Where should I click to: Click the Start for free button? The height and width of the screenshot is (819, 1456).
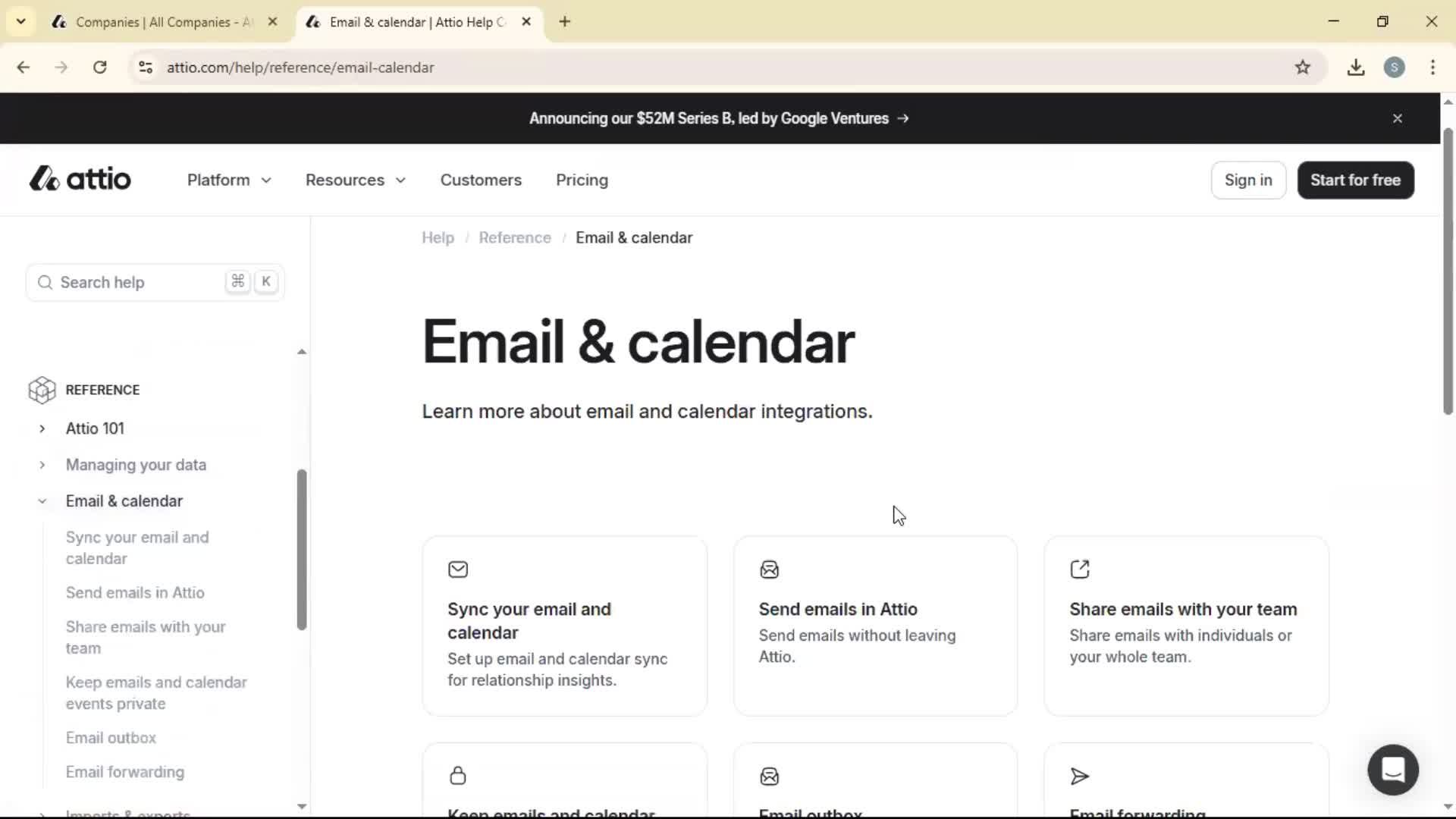(x=1355, y=180)
